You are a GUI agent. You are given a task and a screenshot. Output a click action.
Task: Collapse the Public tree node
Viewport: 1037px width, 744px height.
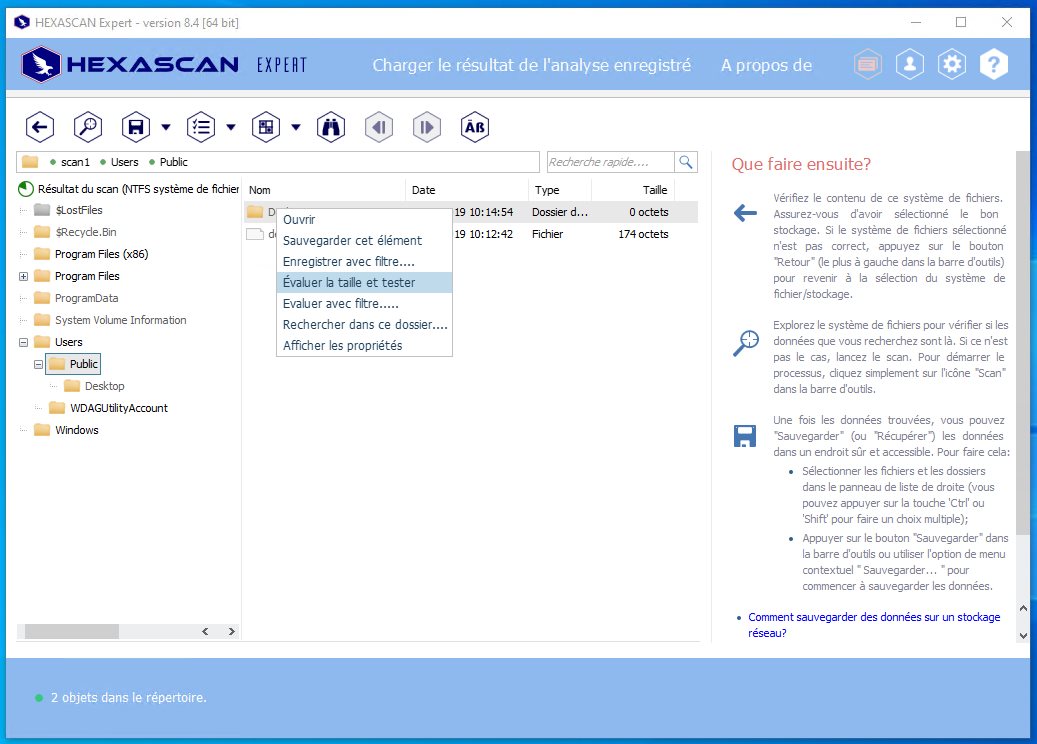pyautogui.click(x=38, y=364)
